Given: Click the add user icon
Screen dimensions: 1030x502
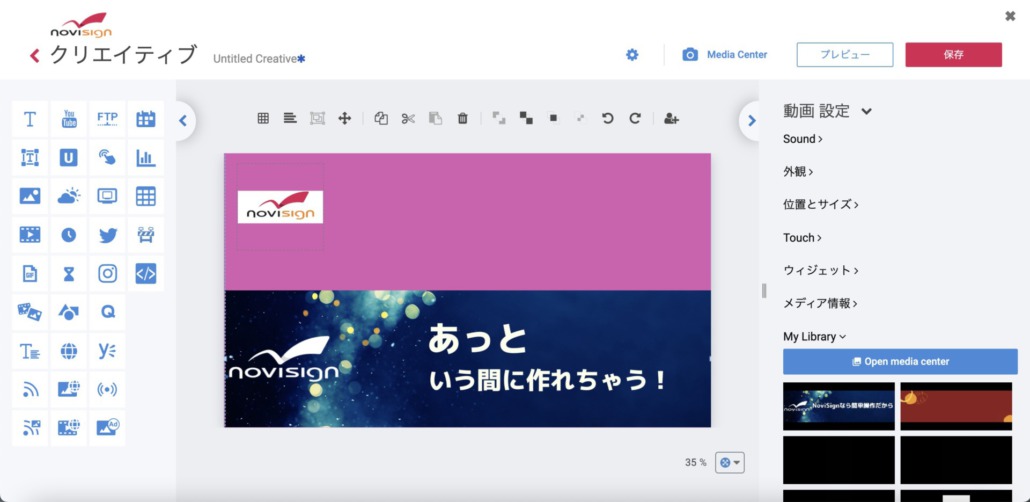Looking at the screenshot, I should (671, 118).
